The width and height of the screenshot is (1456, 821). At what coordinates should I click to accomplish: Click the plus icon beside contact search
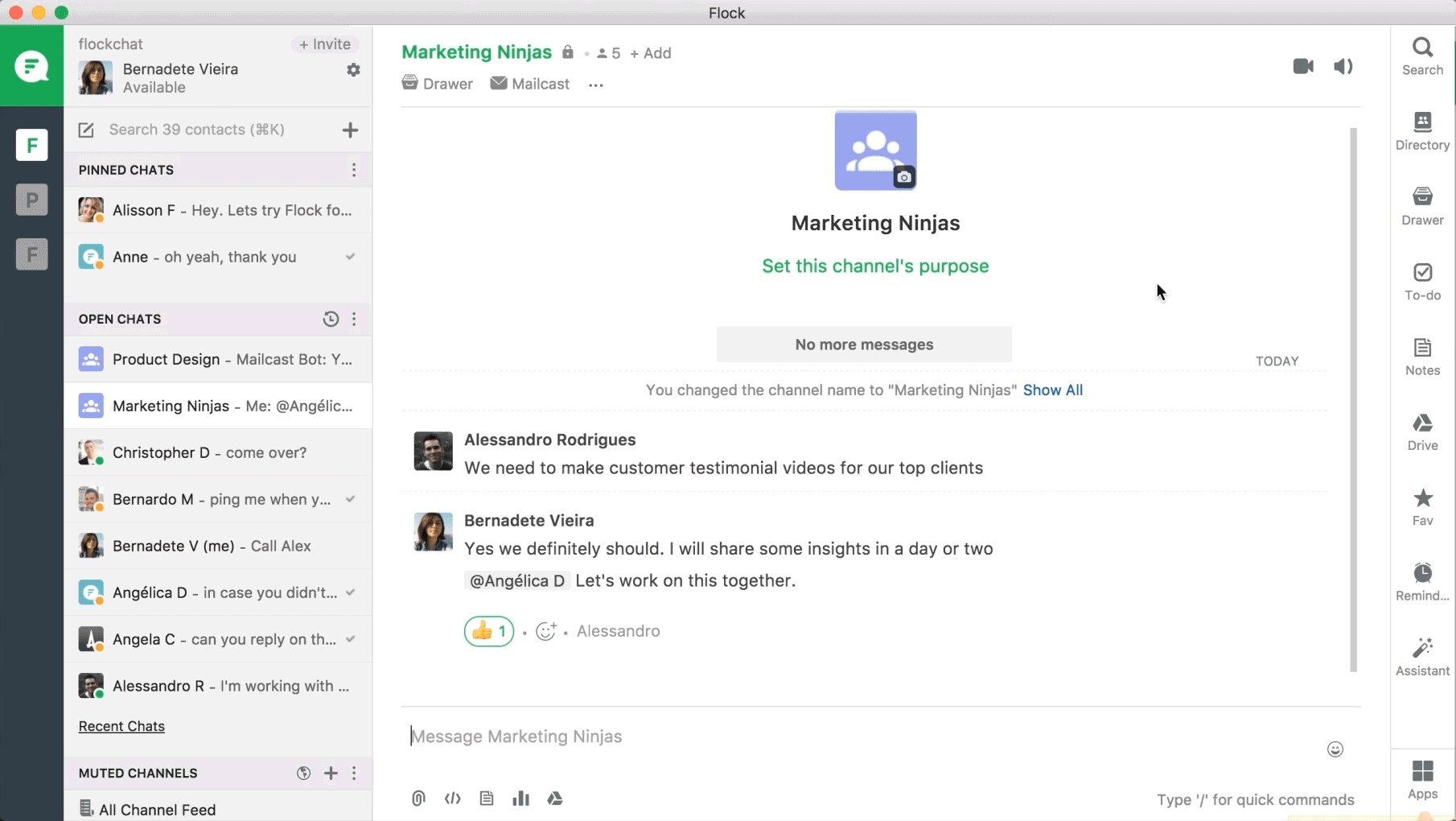(350, 130)
